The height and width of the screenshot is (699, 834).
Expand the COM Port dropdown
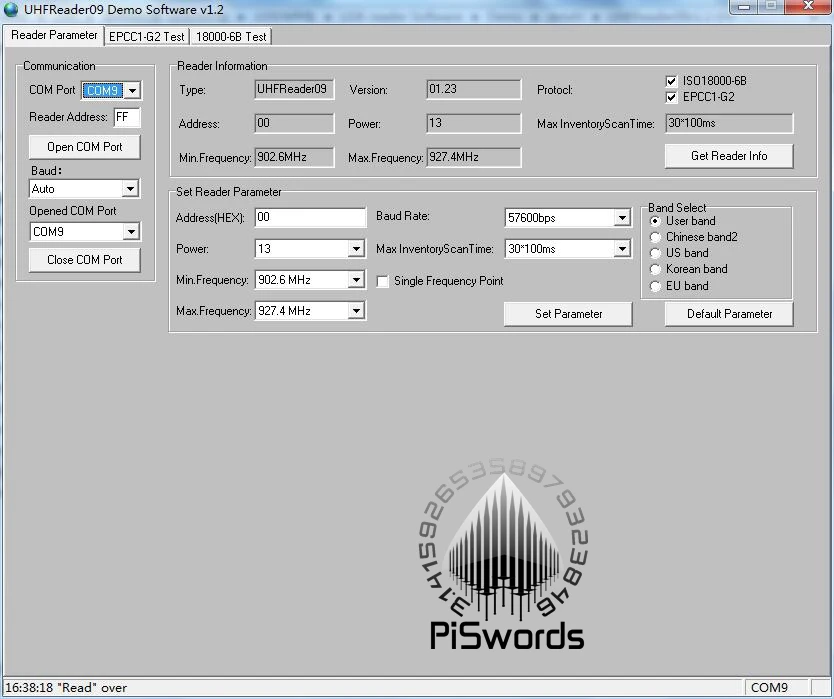pos(132,90)
